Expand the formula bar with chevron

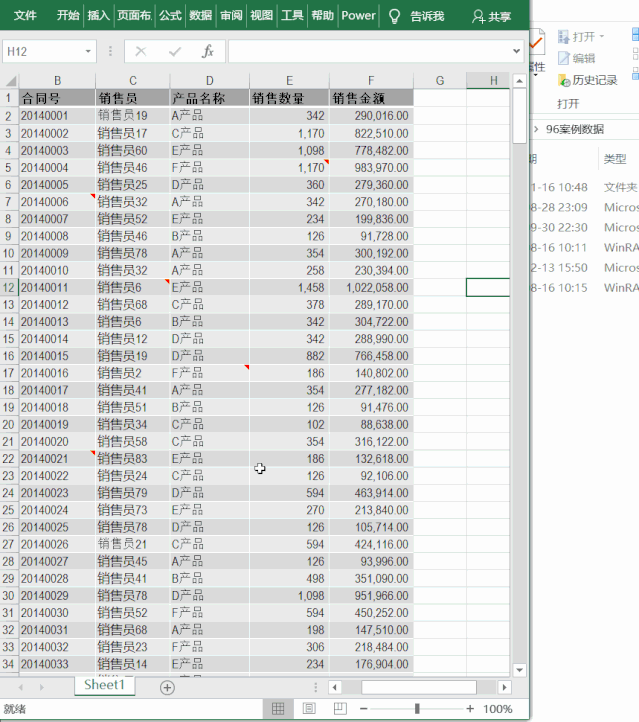(517, 51)
